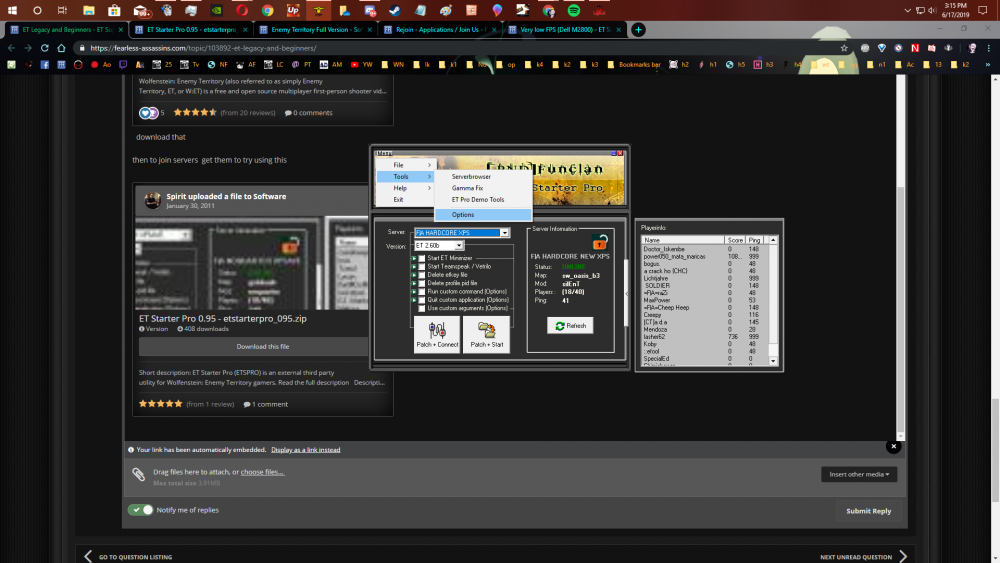
Task: Click the Patch + Connect button
Action: coord(437,334)
